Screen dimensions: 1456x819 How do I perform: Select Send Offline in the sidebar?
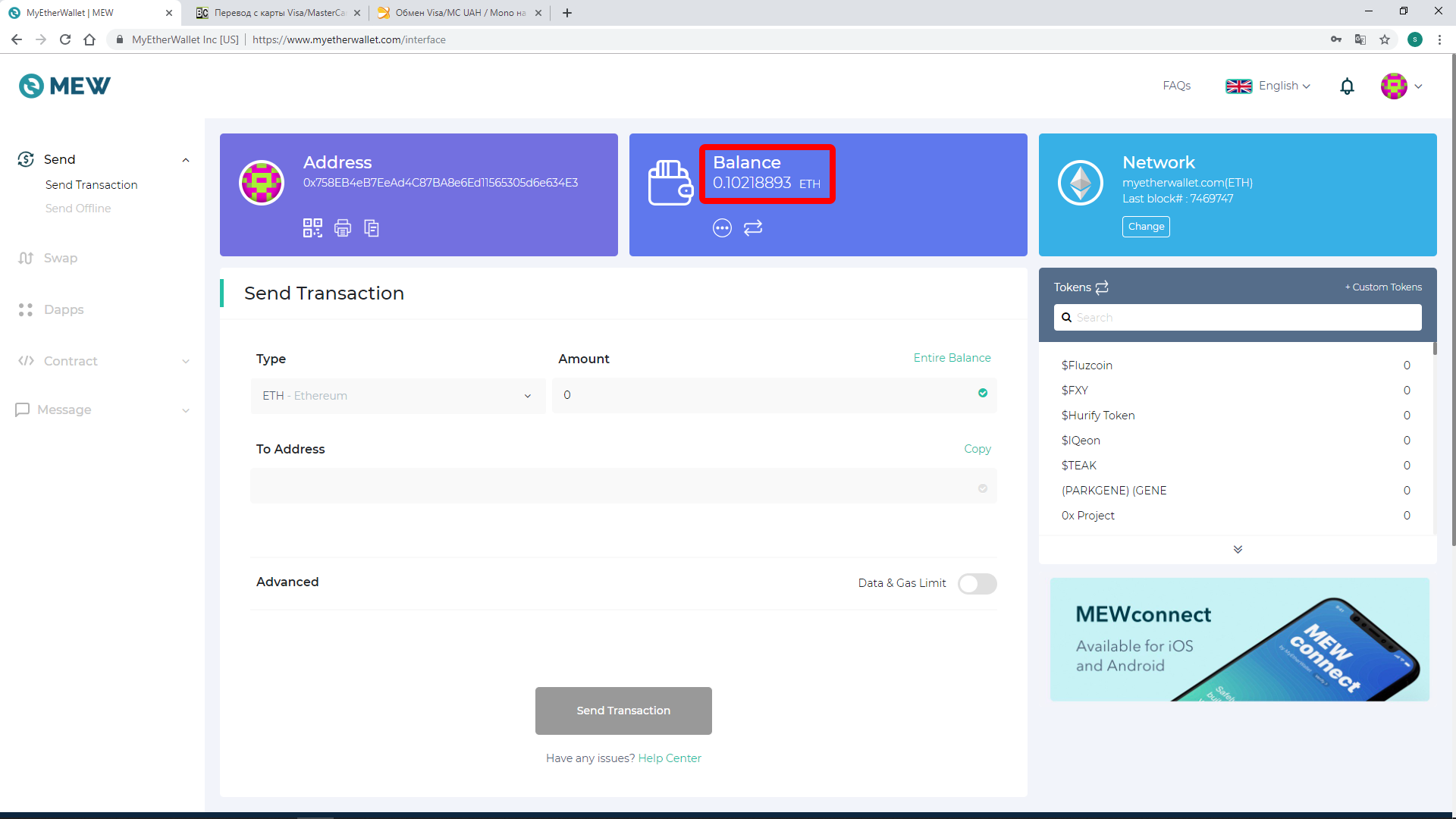(x=78, y=209)
